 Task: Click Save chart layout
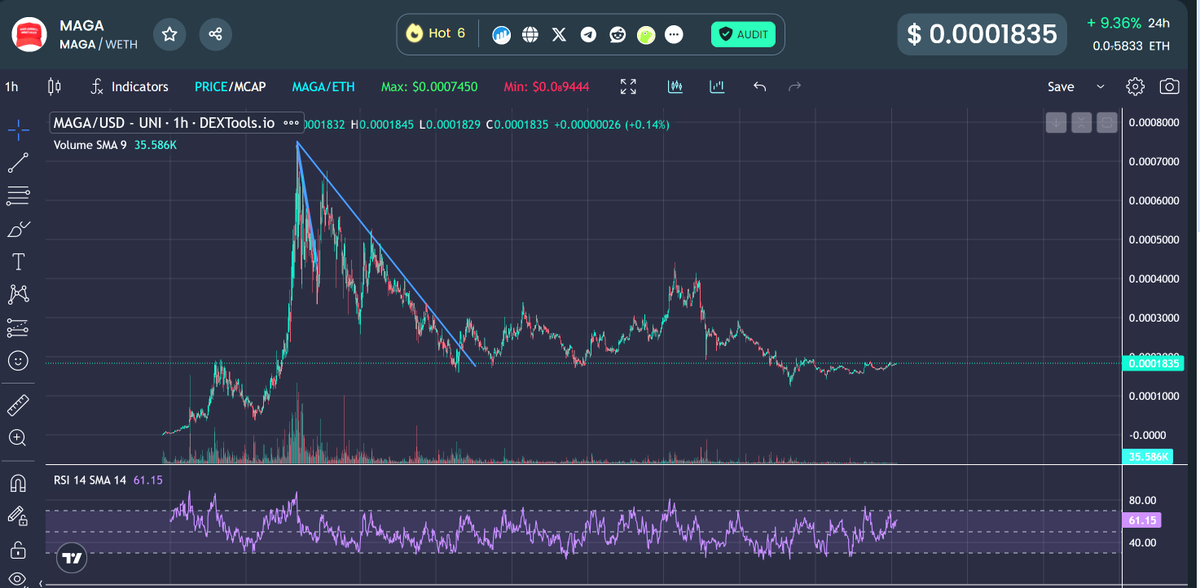pyautogui.click(x=1060, y=87)
